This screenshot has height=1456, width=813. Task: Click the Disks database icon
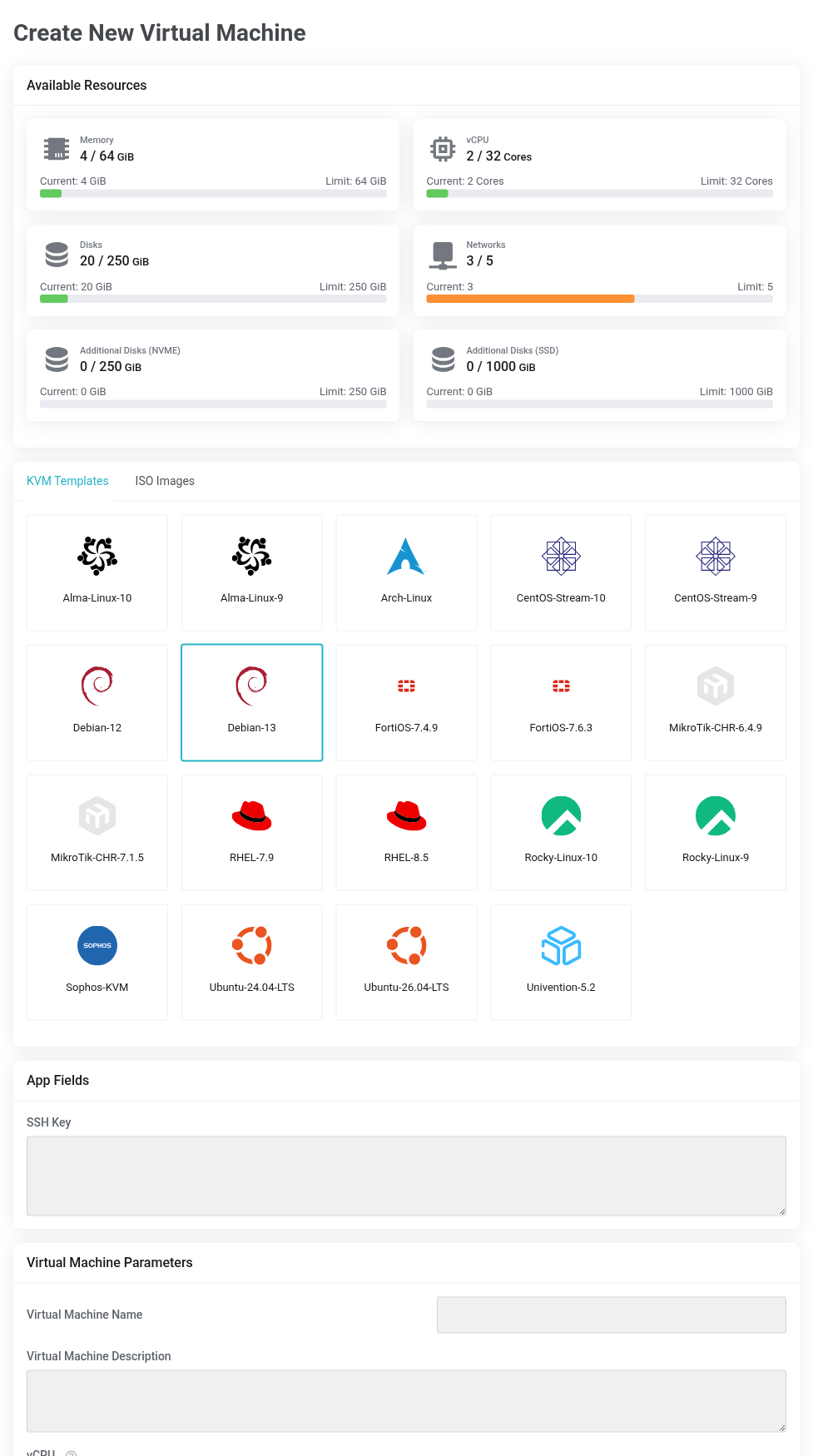click(x=57, y=255)
